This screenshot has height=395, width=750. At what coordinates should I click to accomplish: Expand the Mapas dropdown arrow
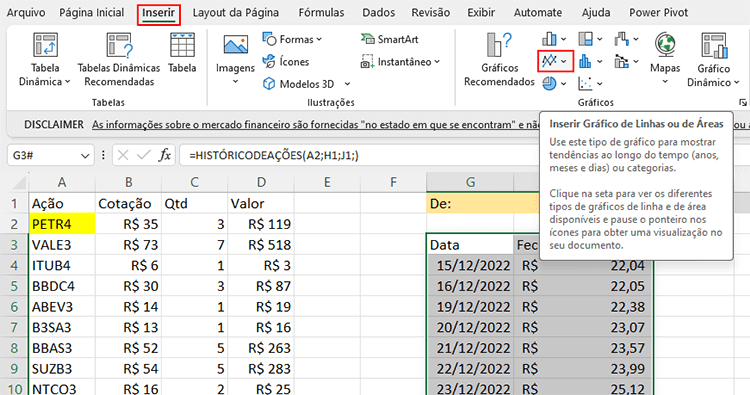coord(665,82)
